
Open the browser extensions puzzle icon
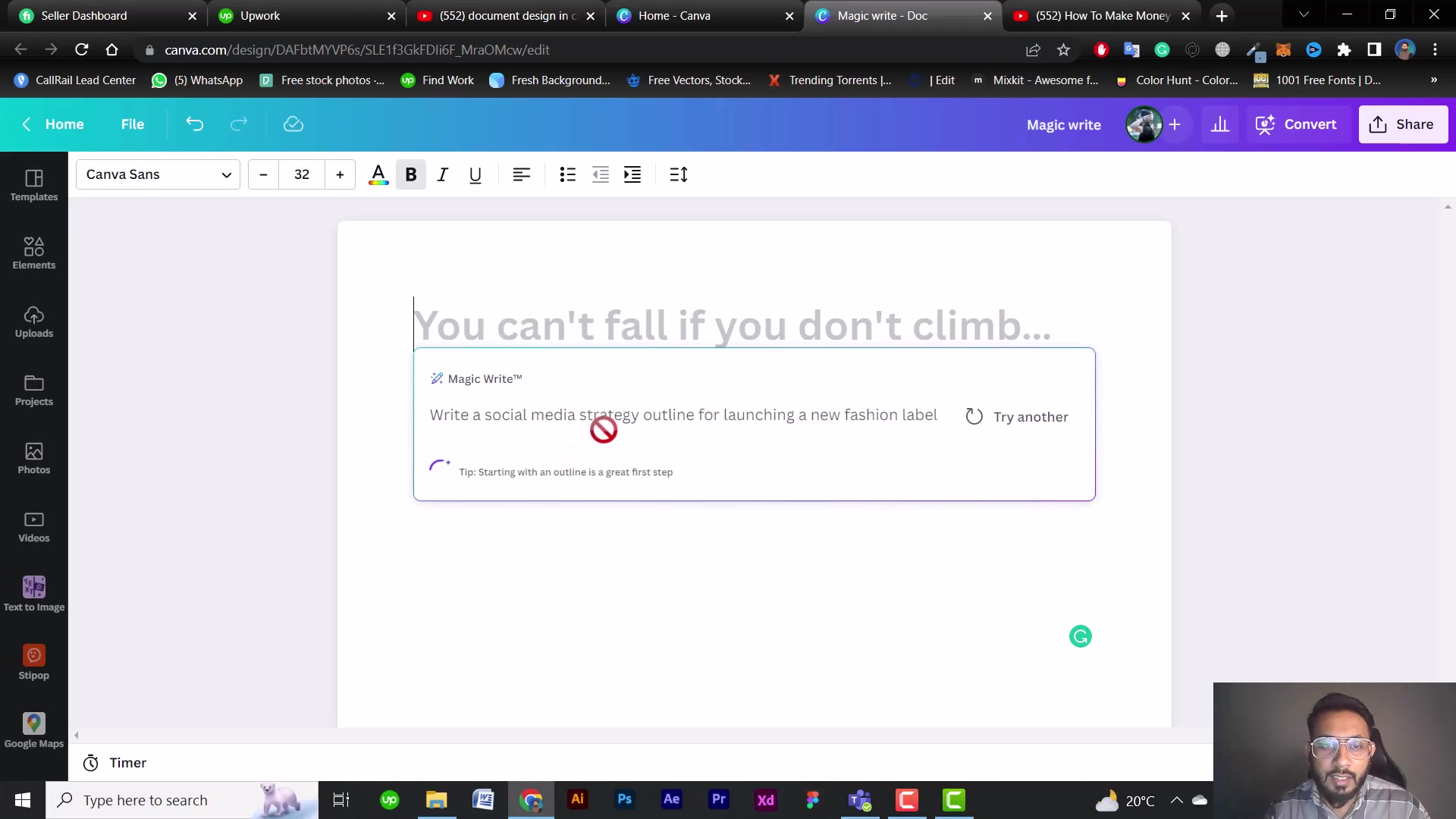point(1344,50)
